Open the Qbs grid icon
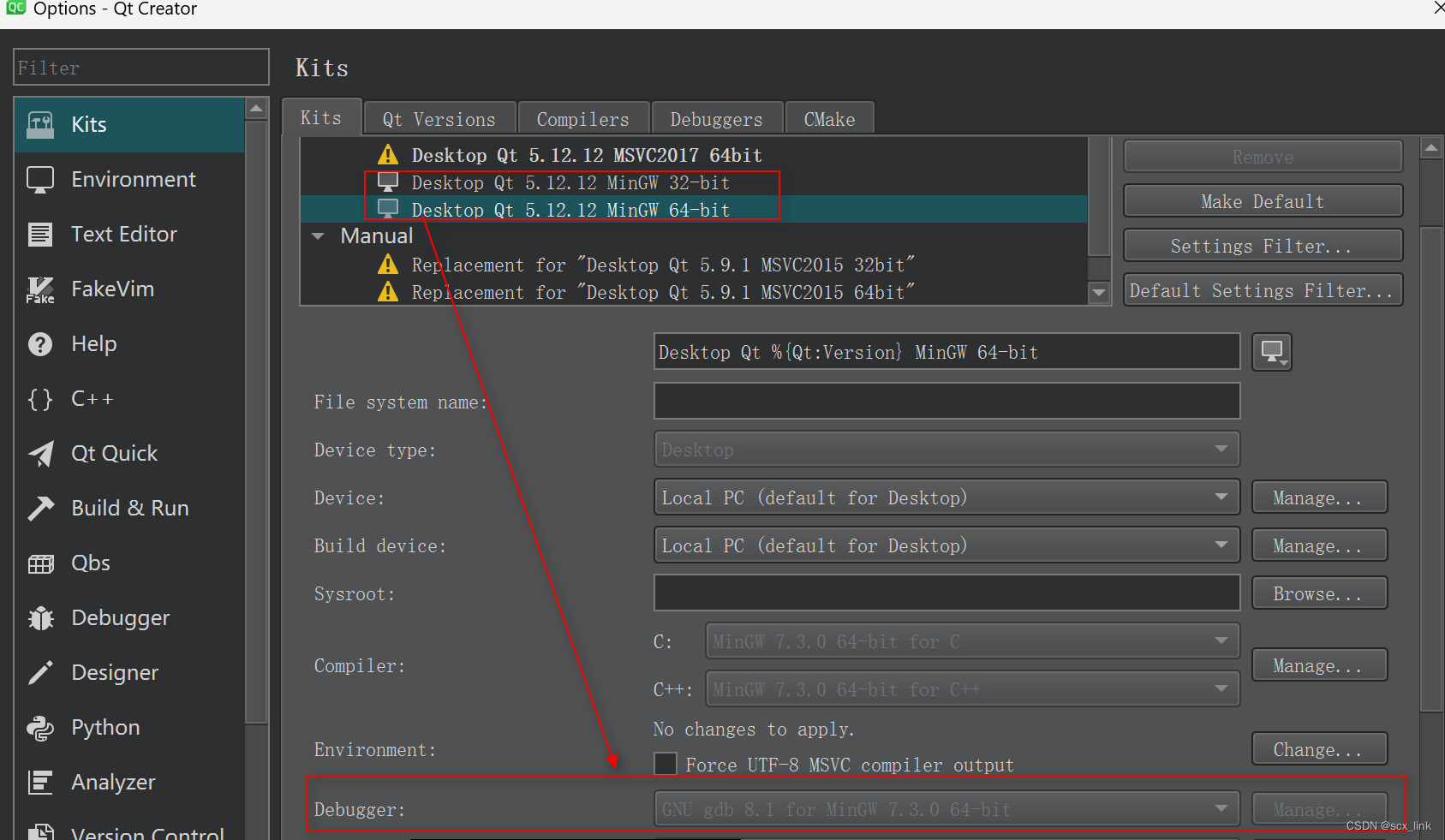Image resolution: width=1445 pixels, height=840 pixels. (40, 563)
